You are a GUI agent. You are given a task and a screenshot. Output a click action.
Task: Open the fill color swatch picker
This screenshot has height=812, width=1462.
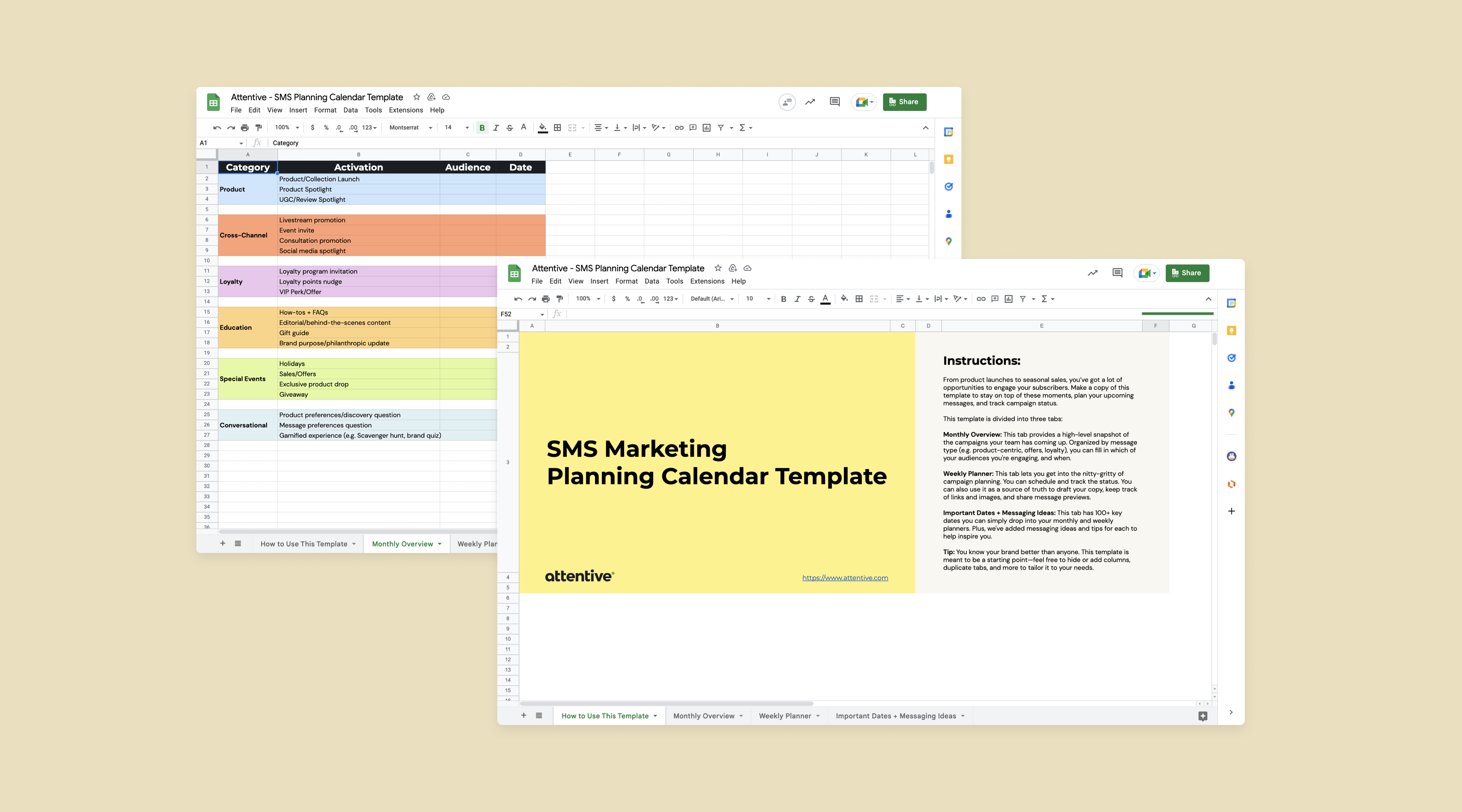click(845, 298)
